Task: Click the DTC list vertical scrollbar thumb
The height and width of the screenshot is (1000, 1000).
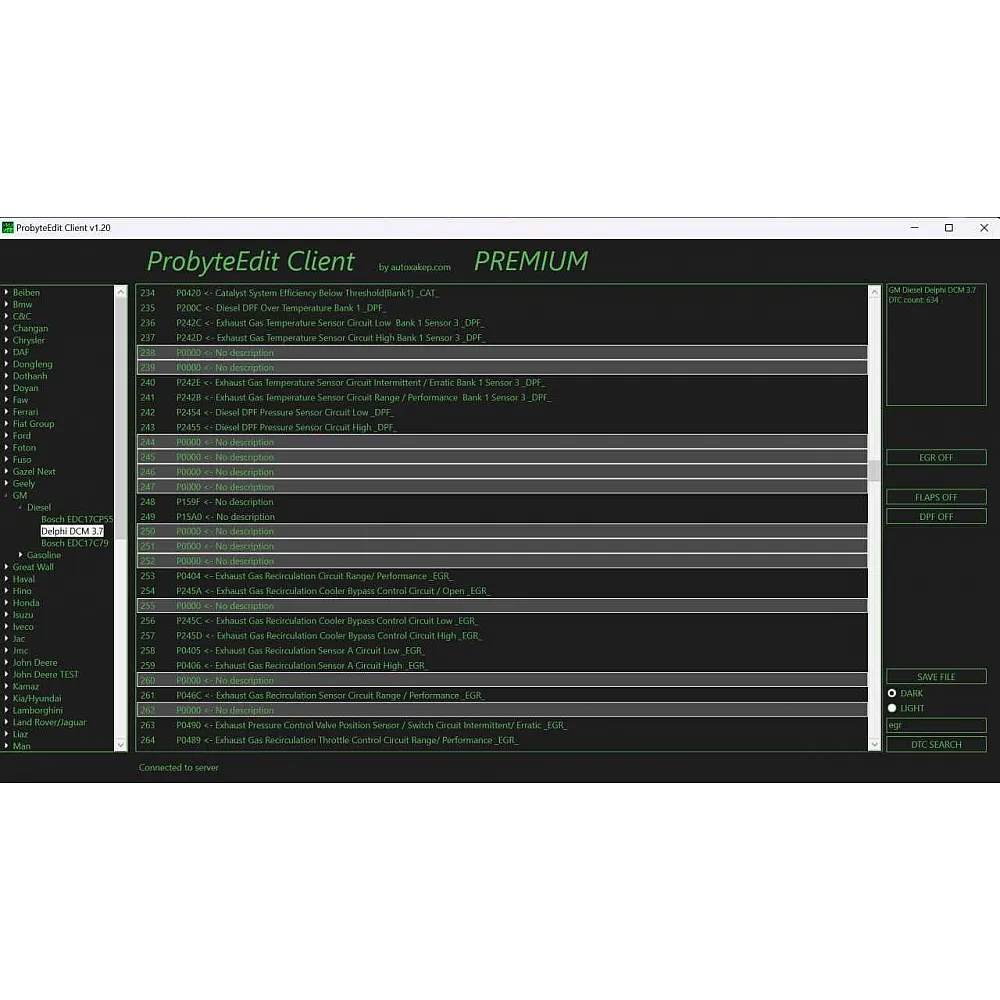Action: point(874,471)
